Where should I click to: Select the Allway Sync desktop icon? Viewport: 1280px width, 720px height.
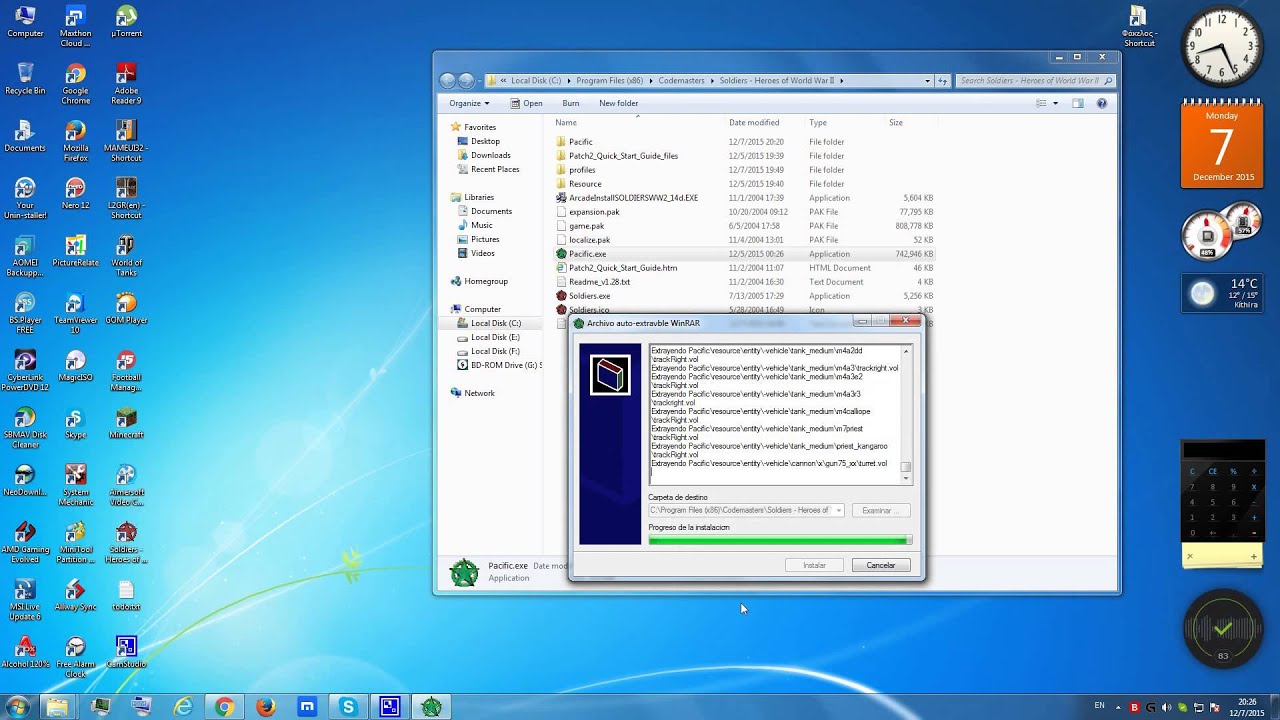(x=75, y=596)
